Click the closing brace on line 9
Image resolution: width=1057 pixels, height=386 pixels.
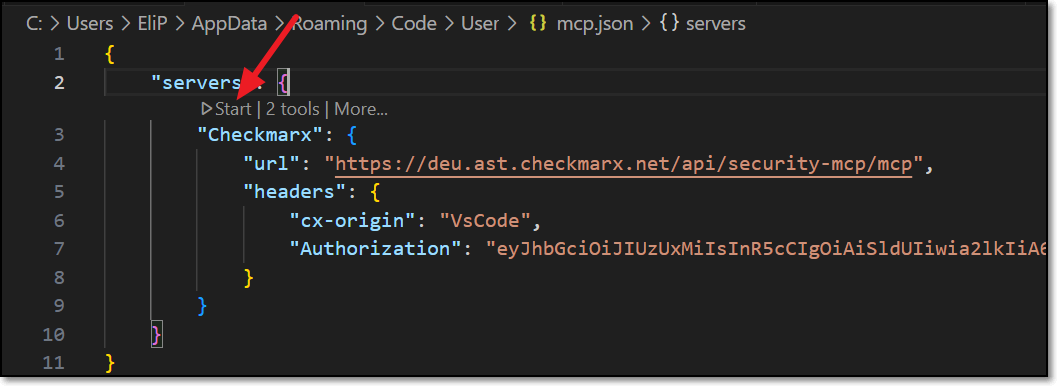point(203,306)
